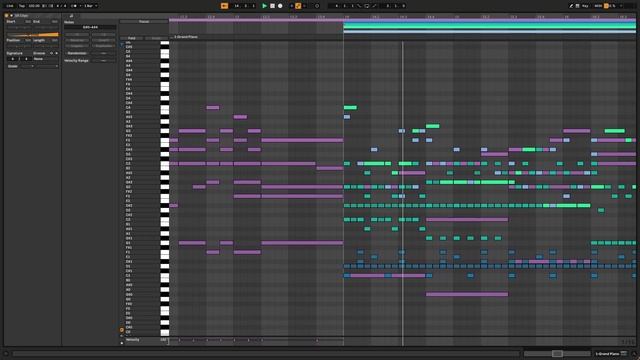
Task: Open the Groove None dropdown
Action: [45, 59]
